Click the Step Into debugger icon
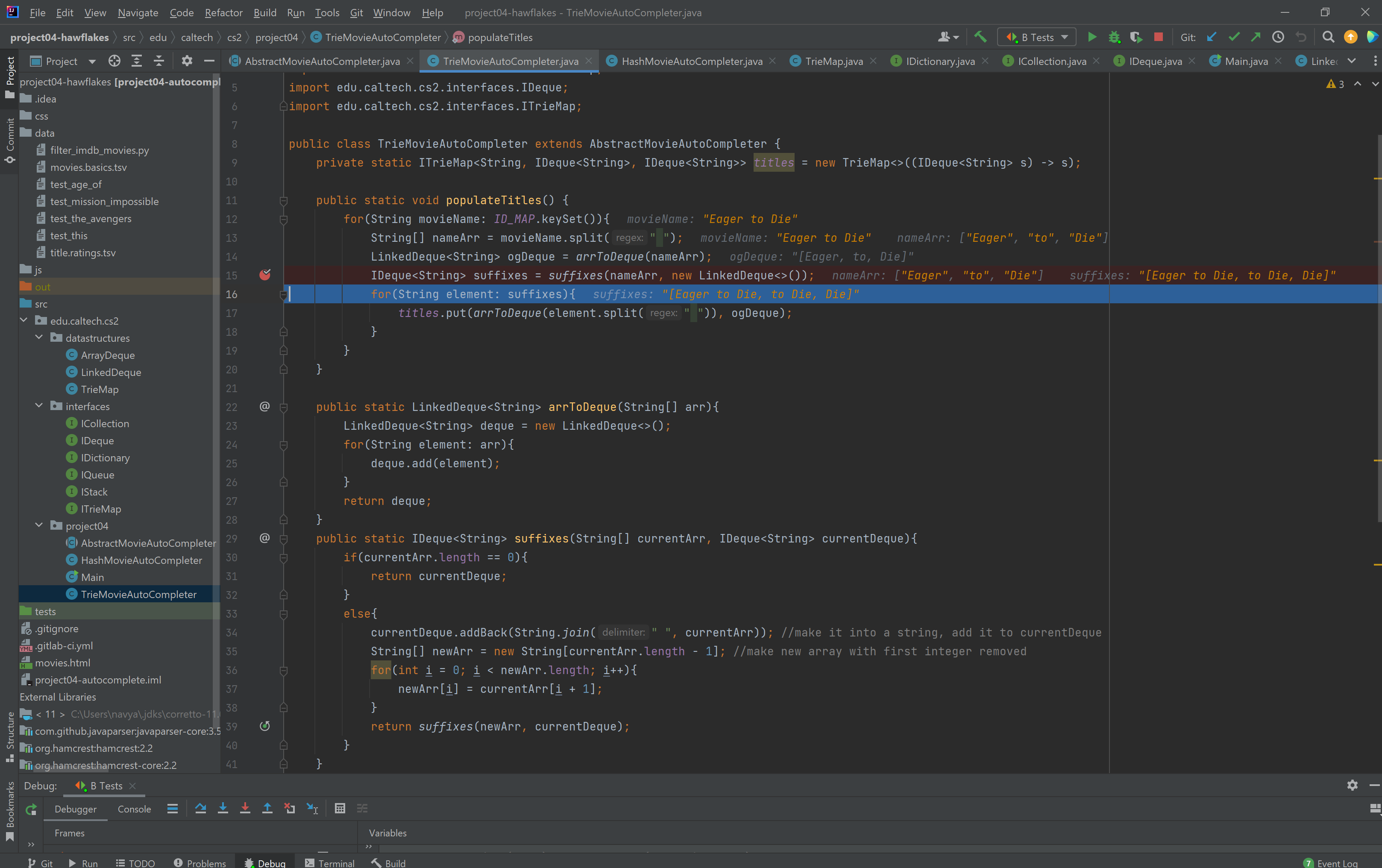The image size is (1382, 868). click(223, 808)
